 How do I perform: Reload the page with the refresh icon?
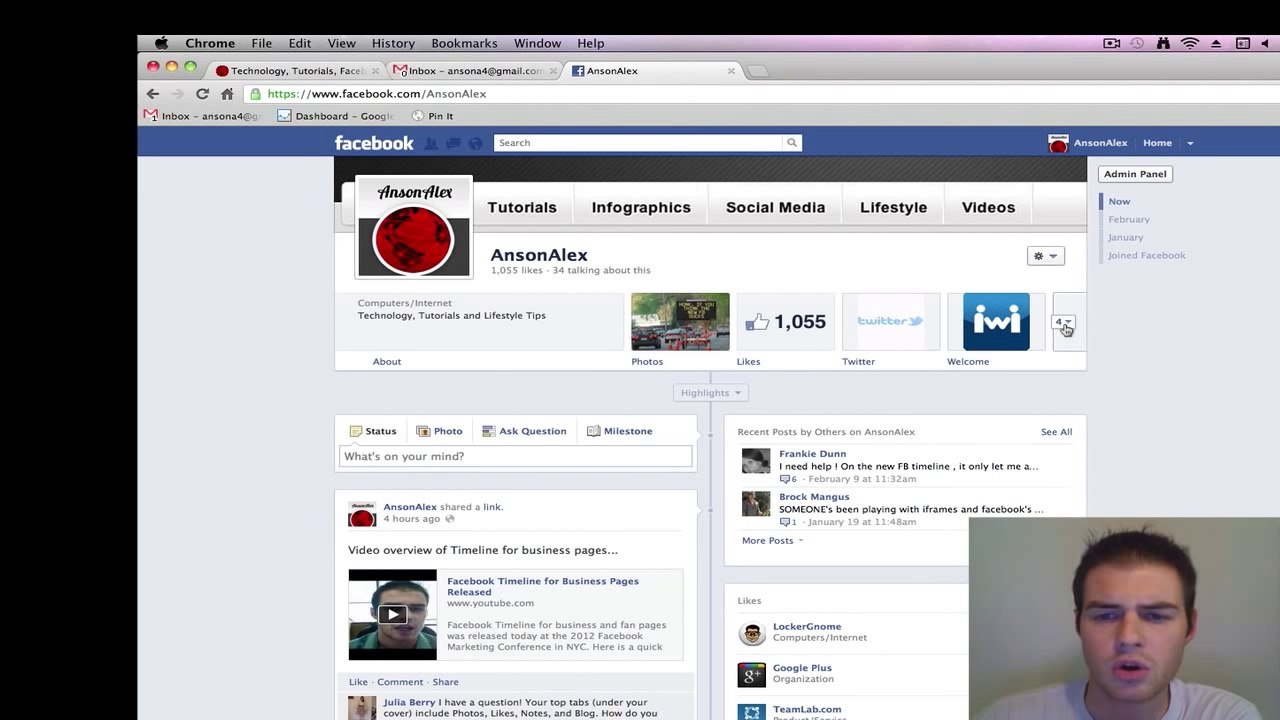[x=202, y=94]
